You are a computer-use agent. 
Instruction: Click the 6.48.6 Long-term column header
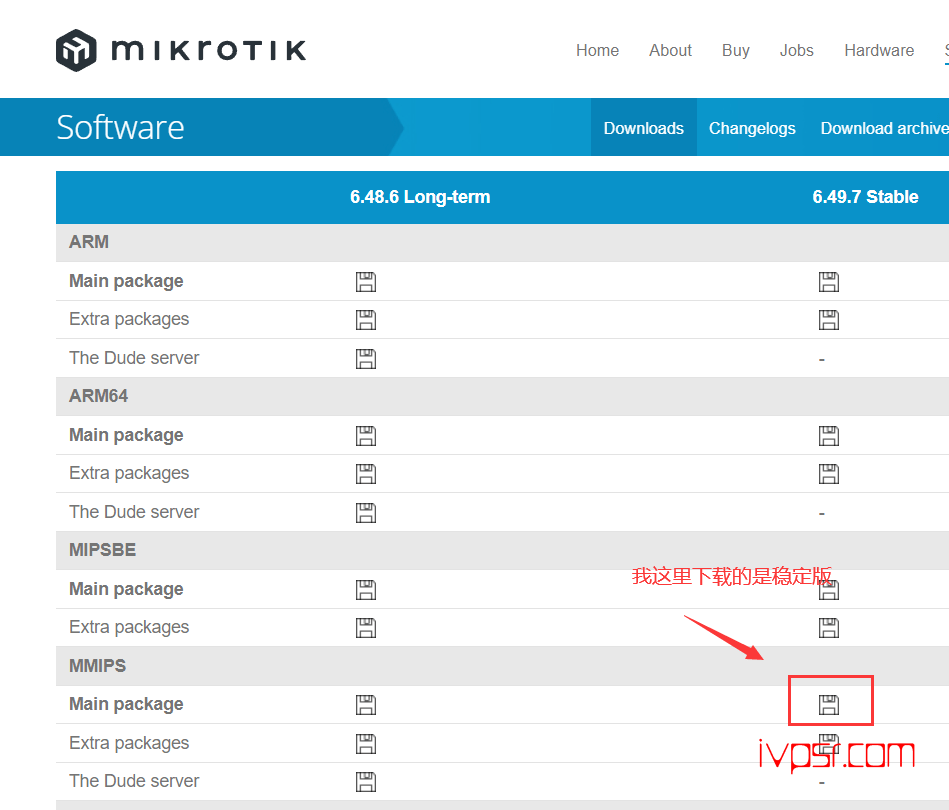420,197
